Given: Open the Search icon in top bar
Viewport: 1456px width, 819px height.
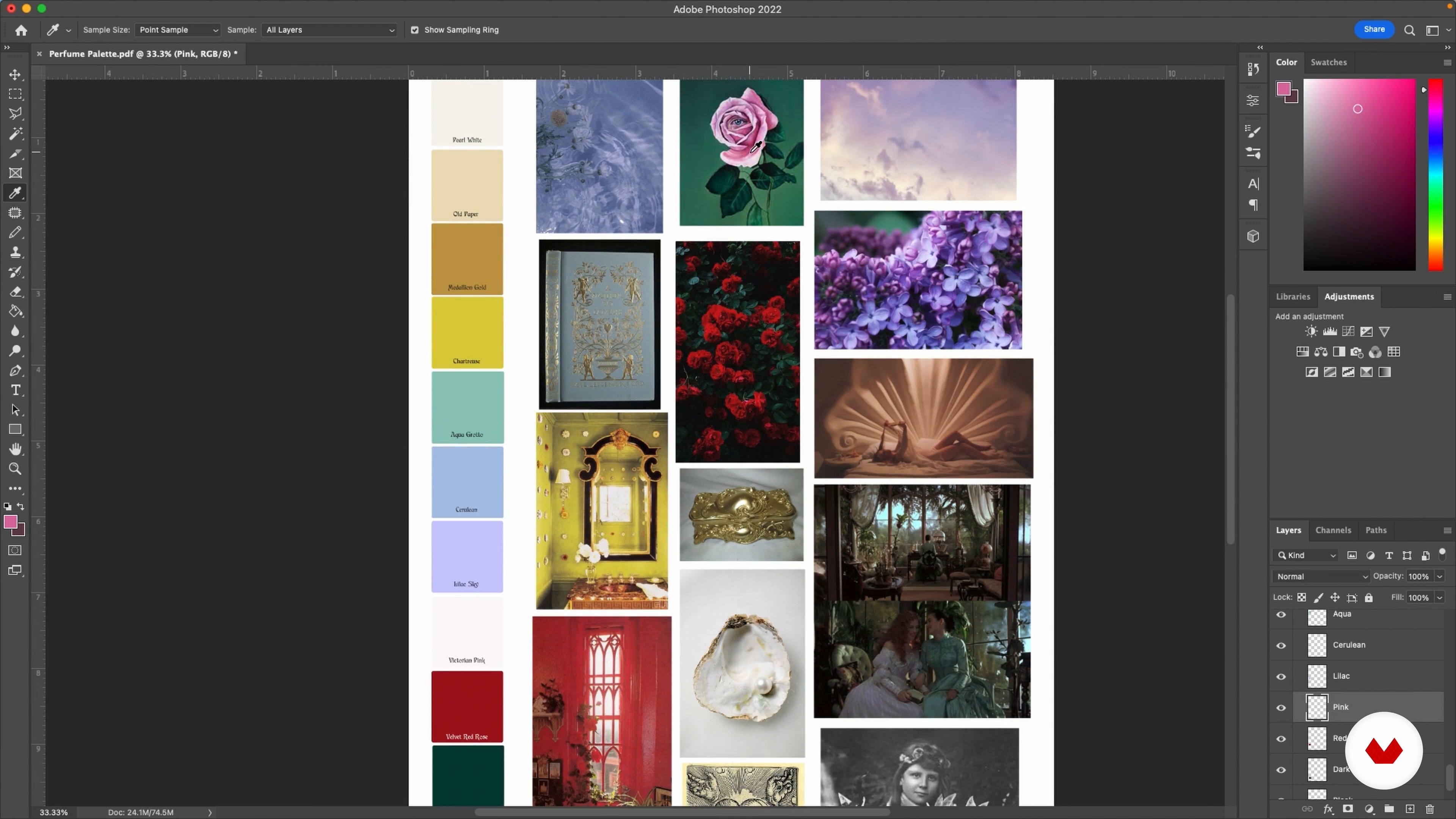Looking at the screenshot, I should (x=1410, y=30).
